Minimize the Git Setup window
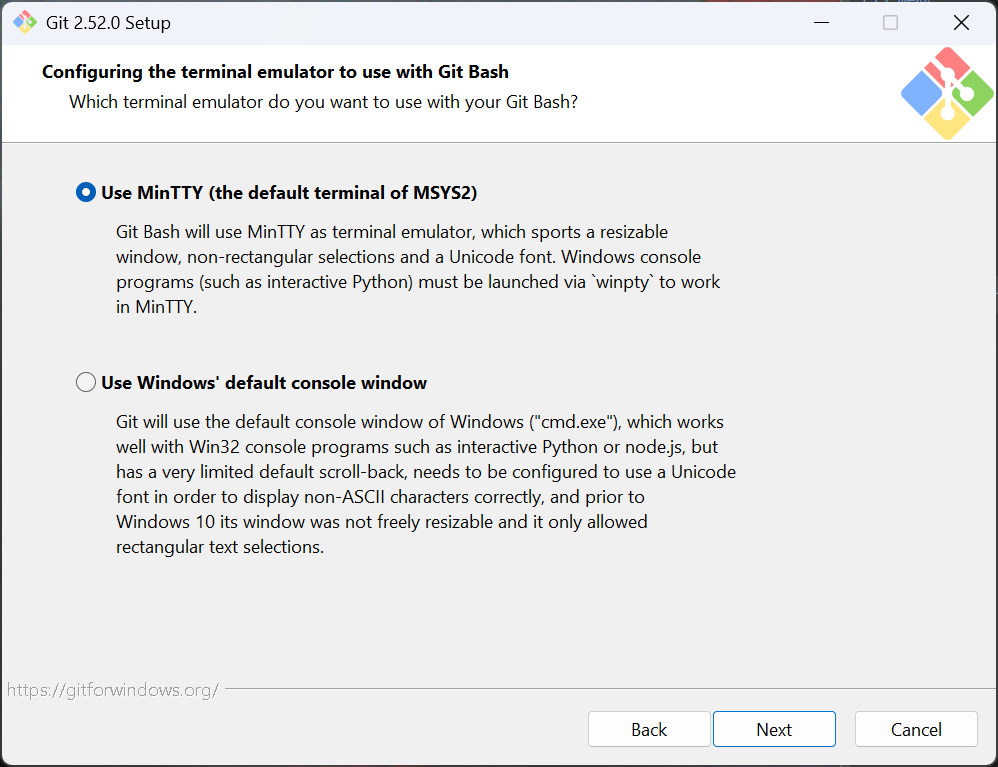This screenshot has width=998, height=767. pyautogui.click(x=821, y=22)
